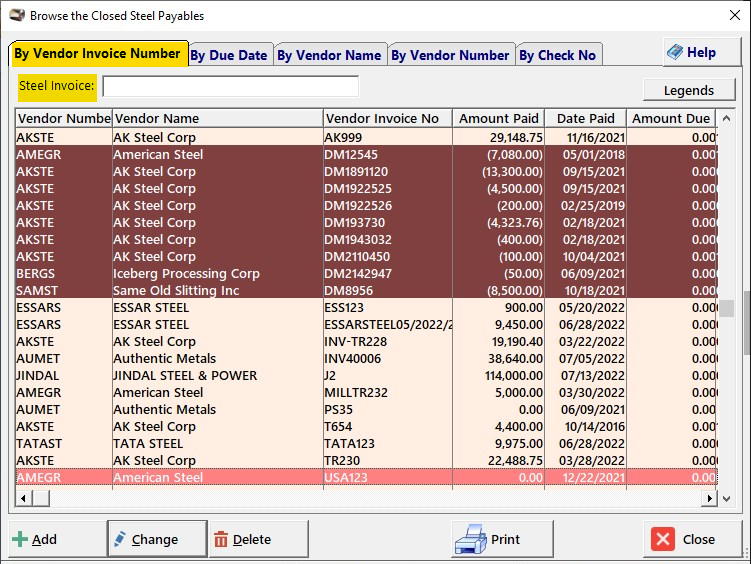Select row with invoice TR230
This screenshot has width=751, height=564.
click(366, 461)
